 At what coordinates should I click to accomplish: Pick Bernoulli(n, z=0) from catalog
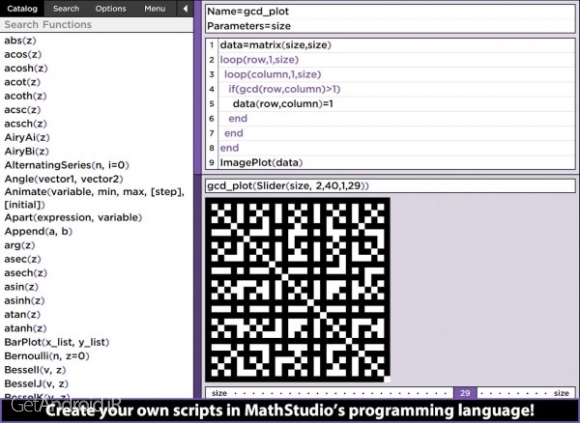tap(47, 356)
